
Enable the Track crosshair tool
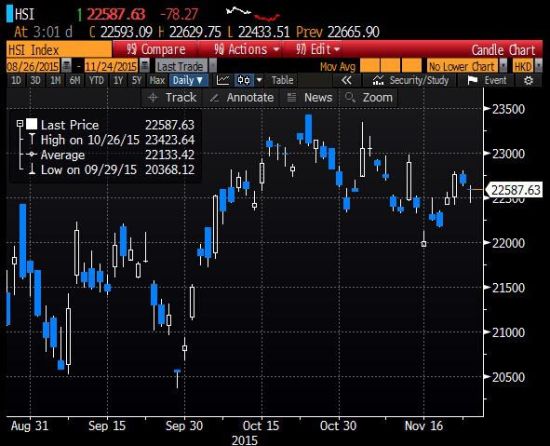[172, 97]
